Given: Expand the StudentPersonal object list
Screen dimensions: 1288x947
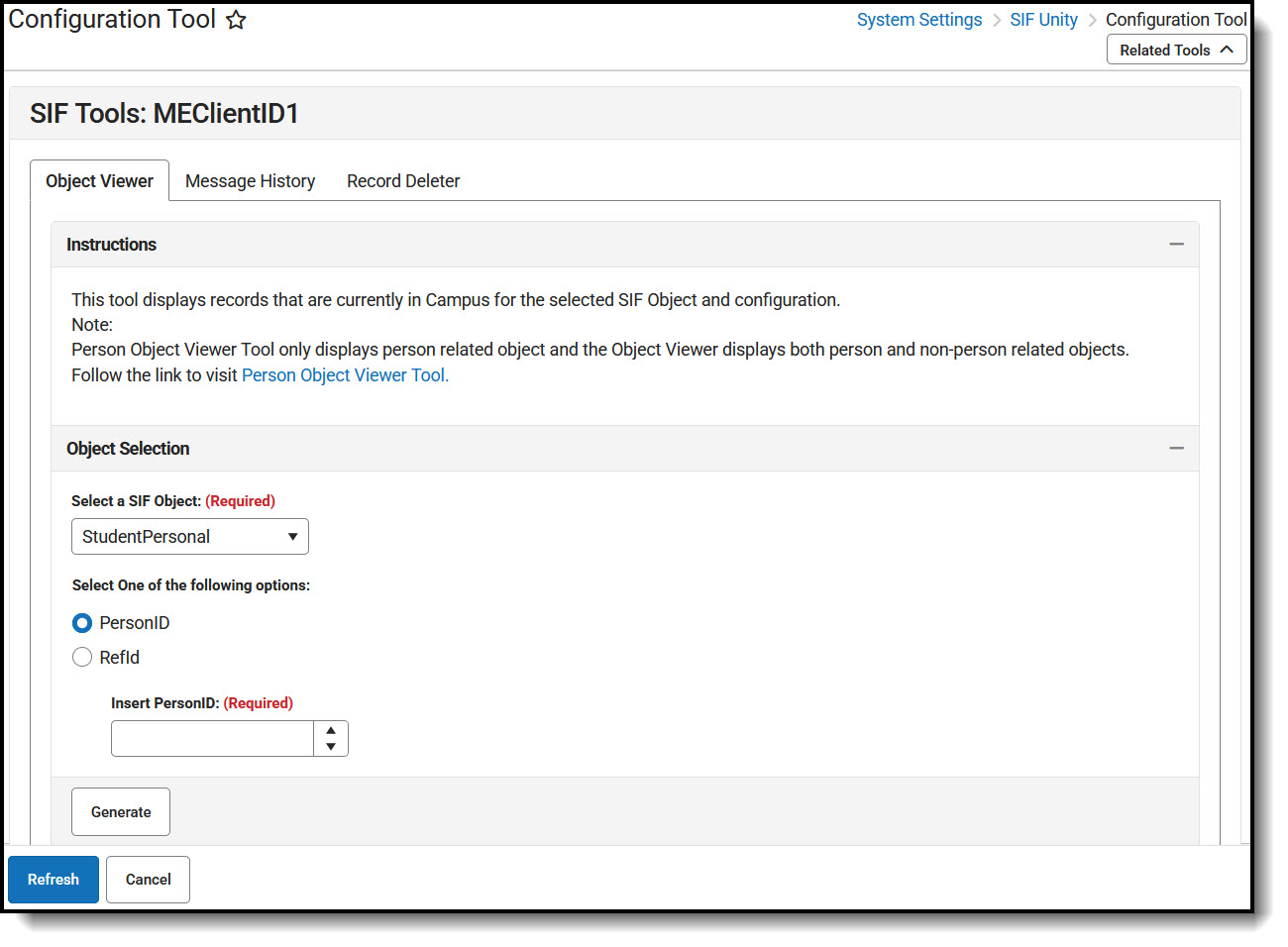Looking at the screenshot, I should 189,536.
